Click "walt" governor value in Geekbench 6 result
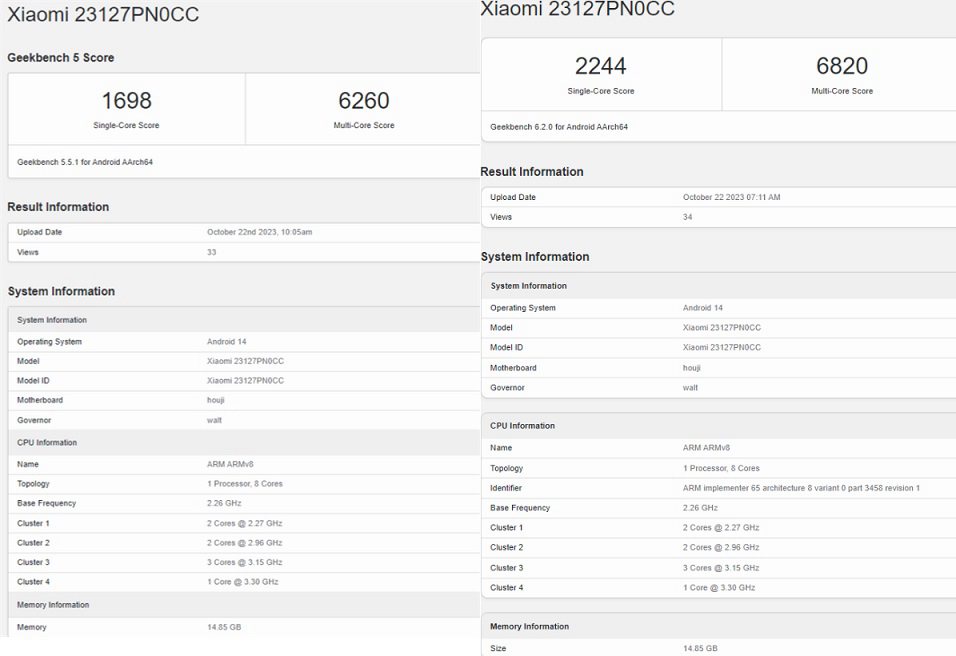The height and width of the screenshot is (656, 956). [x=690, y=388]
